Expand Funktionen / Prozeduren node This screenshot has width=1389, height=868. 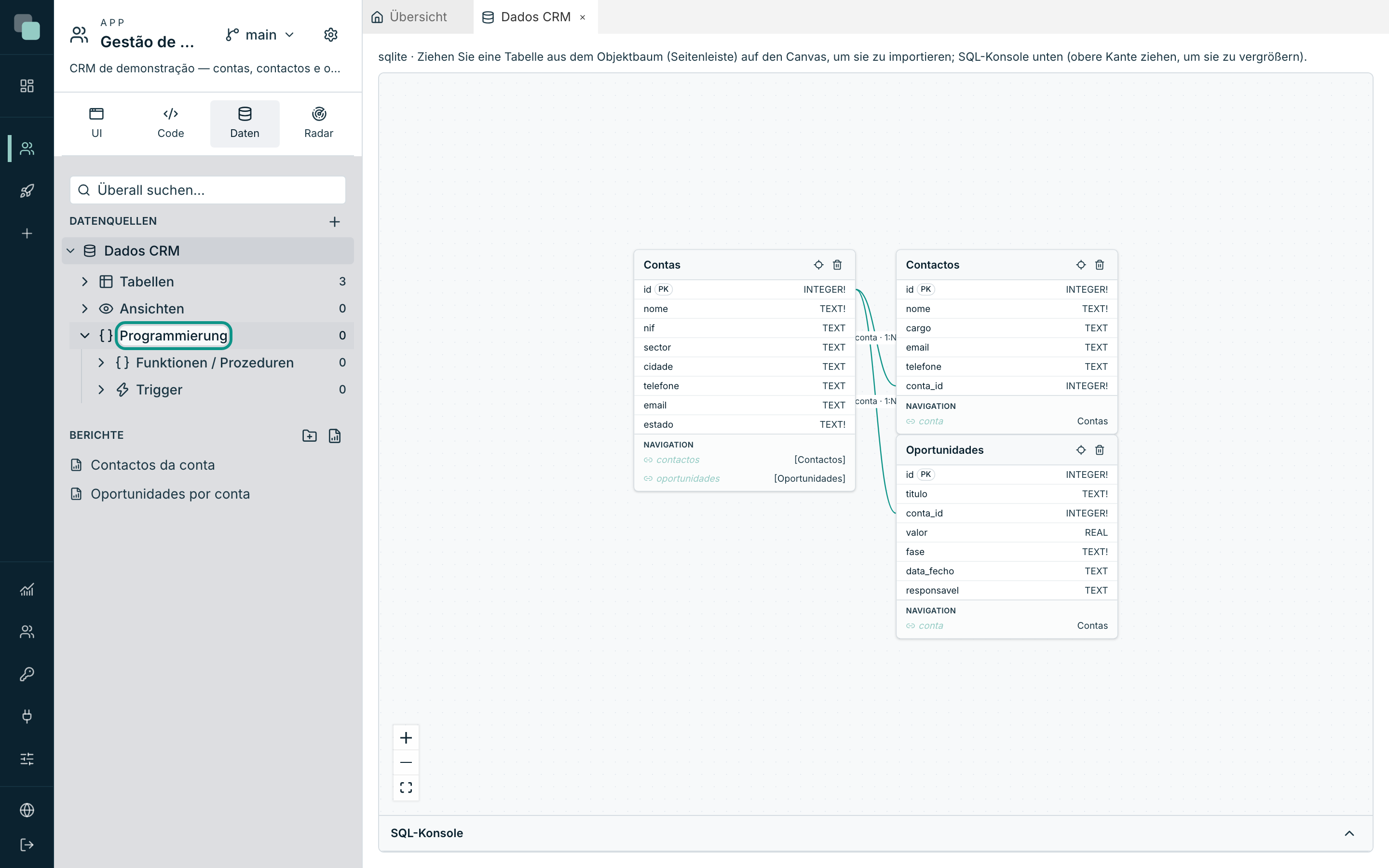[101, 363]
